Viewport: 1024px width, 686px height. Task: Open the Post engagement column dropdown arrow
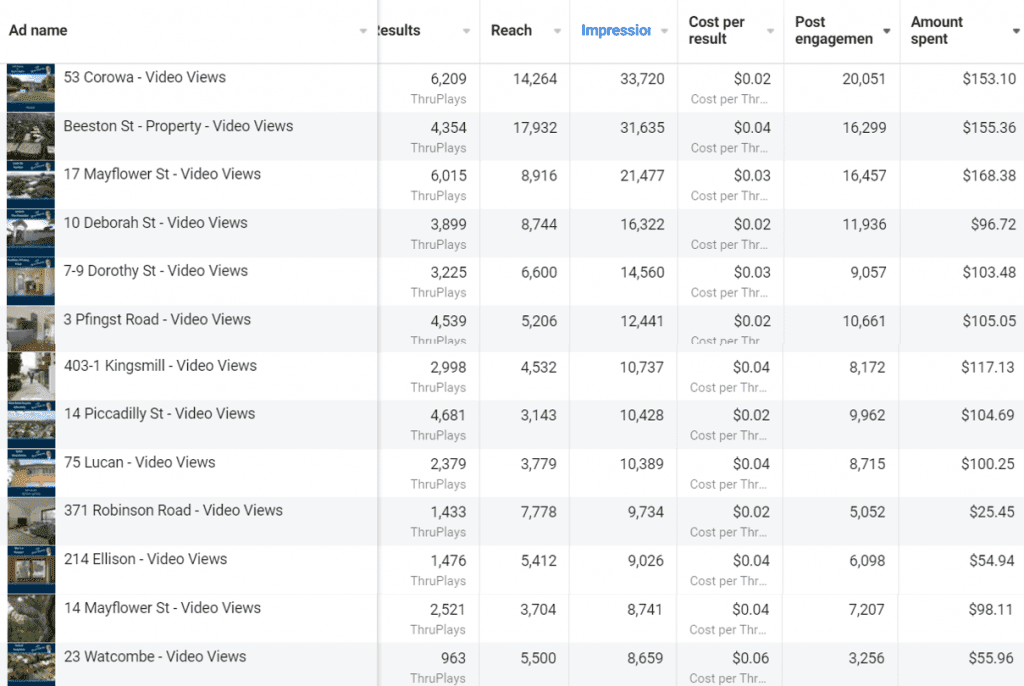(887, 31)
